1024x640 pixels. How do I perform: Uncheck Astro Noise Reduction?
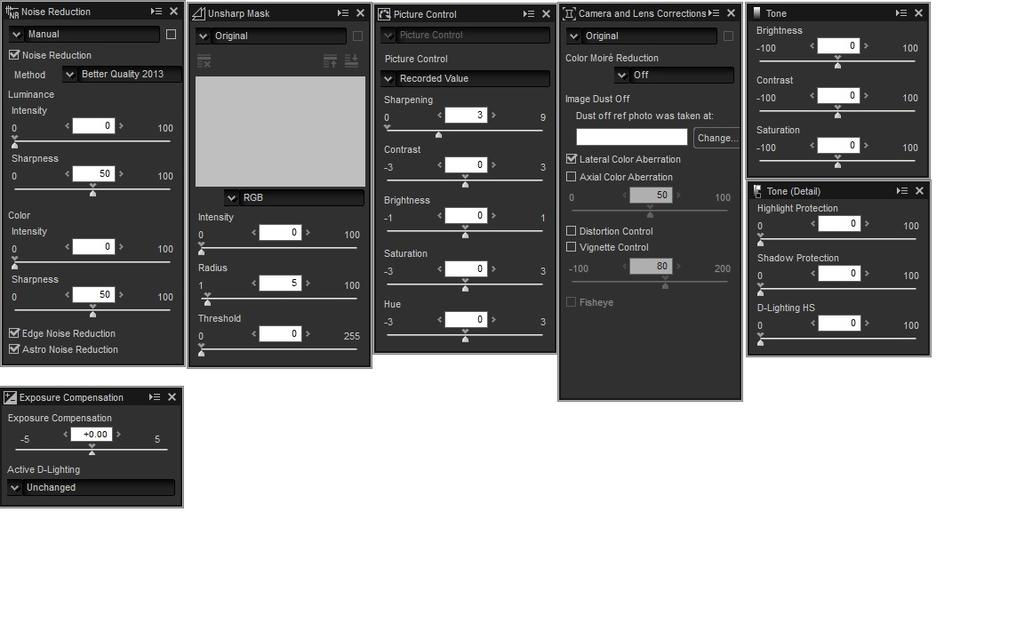(14, 349)
